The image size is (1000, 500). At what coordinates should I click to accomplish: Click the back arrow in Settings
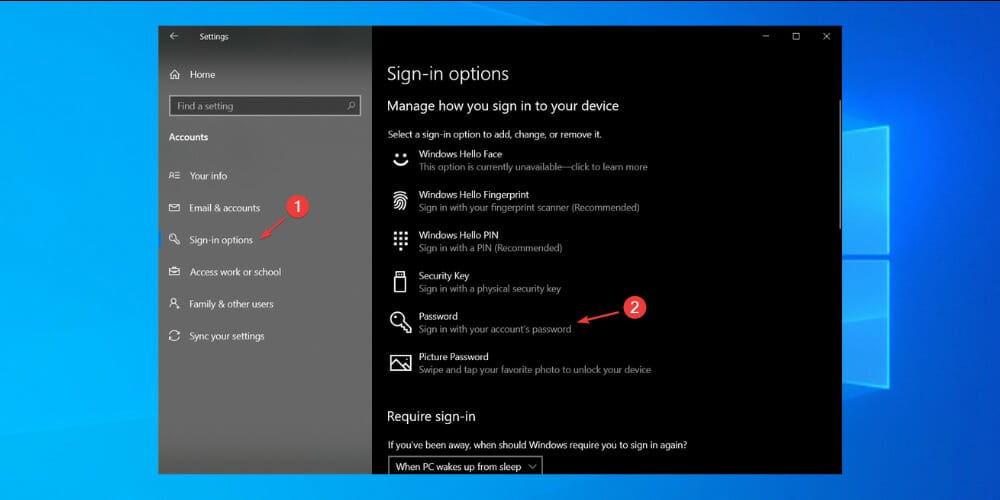[173, 36]
